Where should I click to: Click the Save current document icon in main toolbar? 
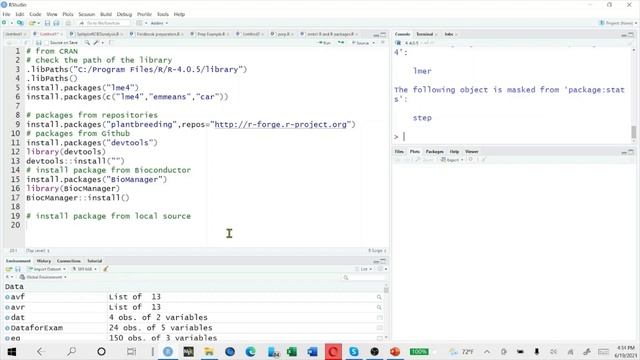click(47, 23)
